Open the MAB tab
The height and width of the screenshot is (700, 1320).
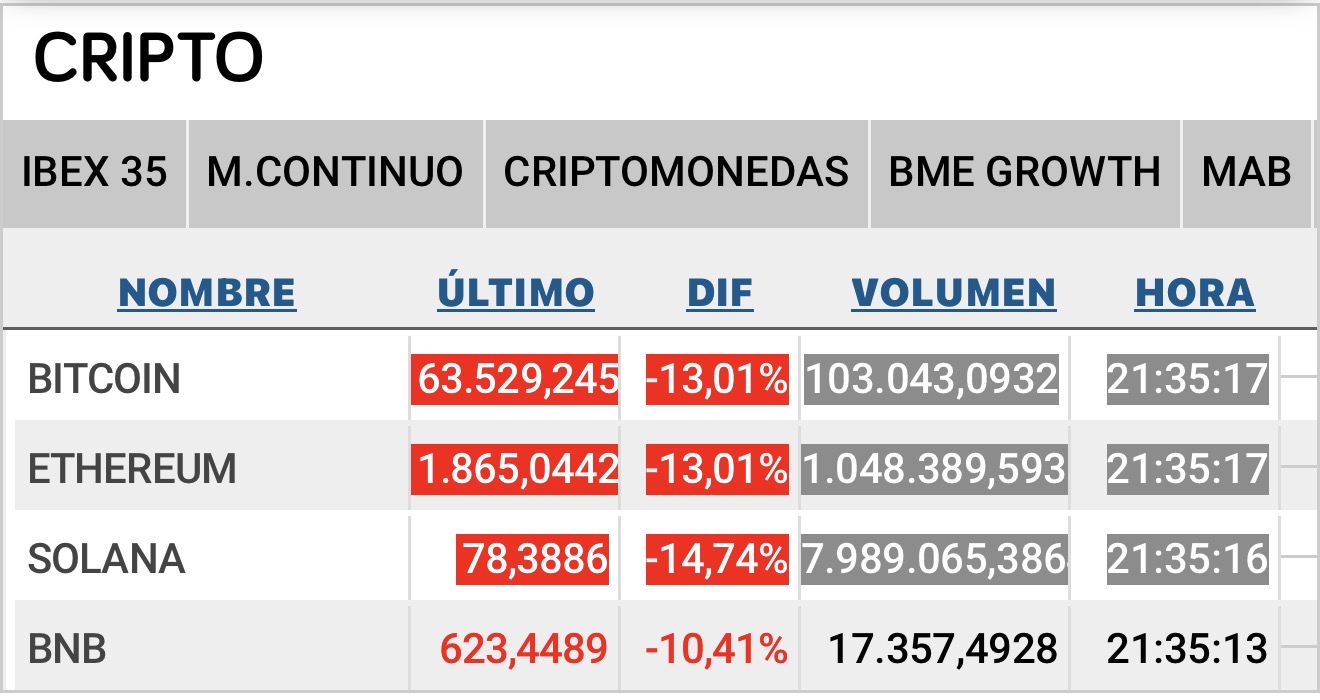1246,173
